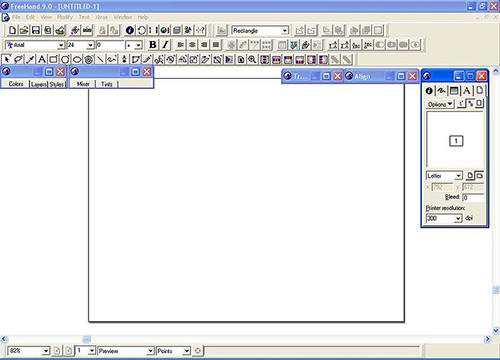The width and height of the screenshot is (500, 360).
Task: Switch to the Tints tab
Action: point(107,84)
